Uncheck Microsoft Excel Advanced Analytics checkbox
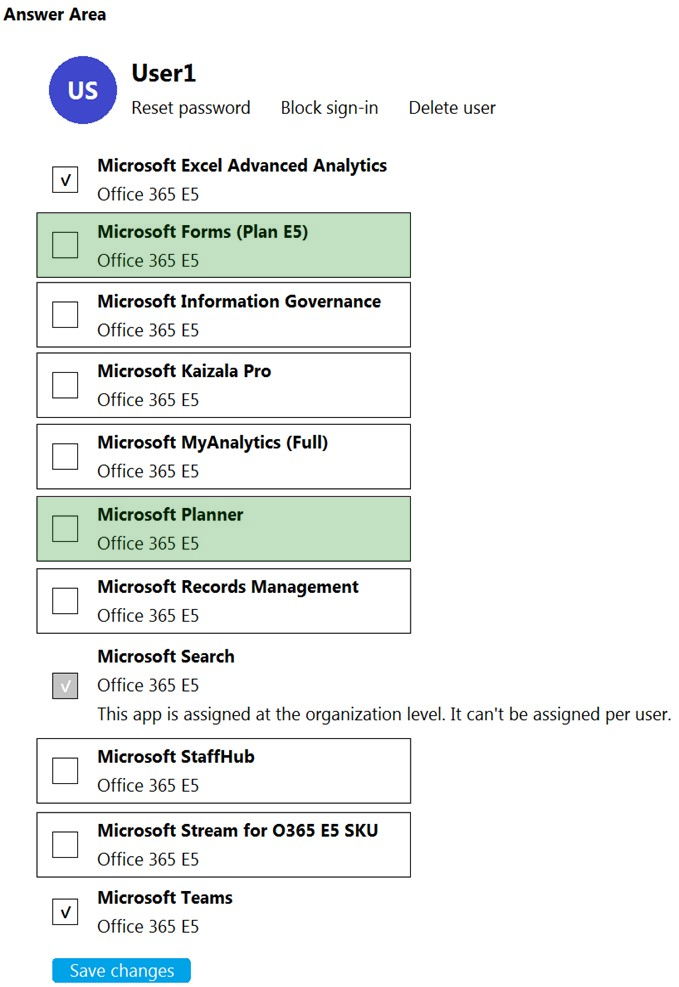Viewport: 679px width, 987px height. point(65,179)
